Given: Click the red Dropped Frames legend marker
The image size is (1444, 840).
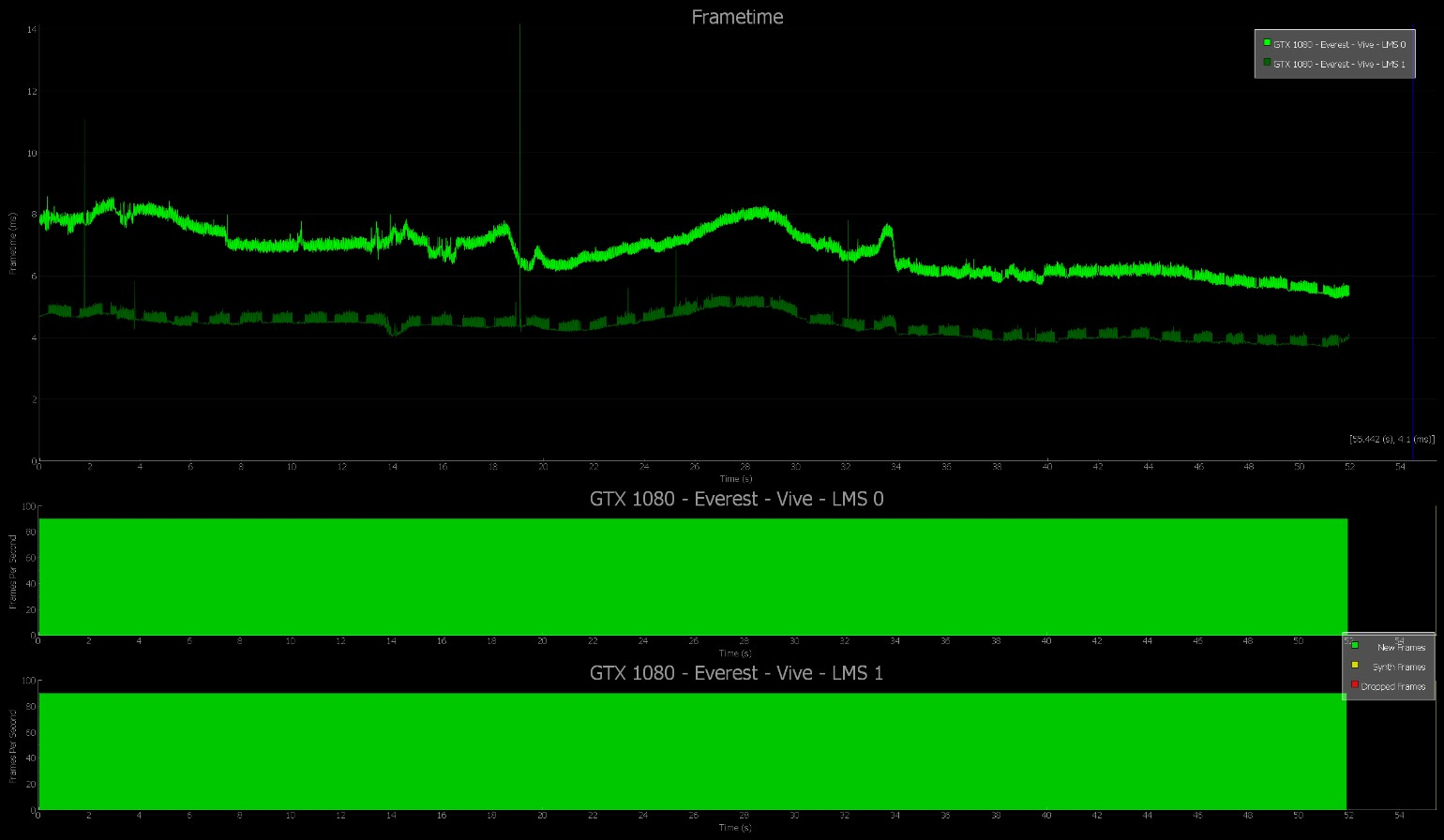Looking at the screenshot, I should tap(1355, 685).
